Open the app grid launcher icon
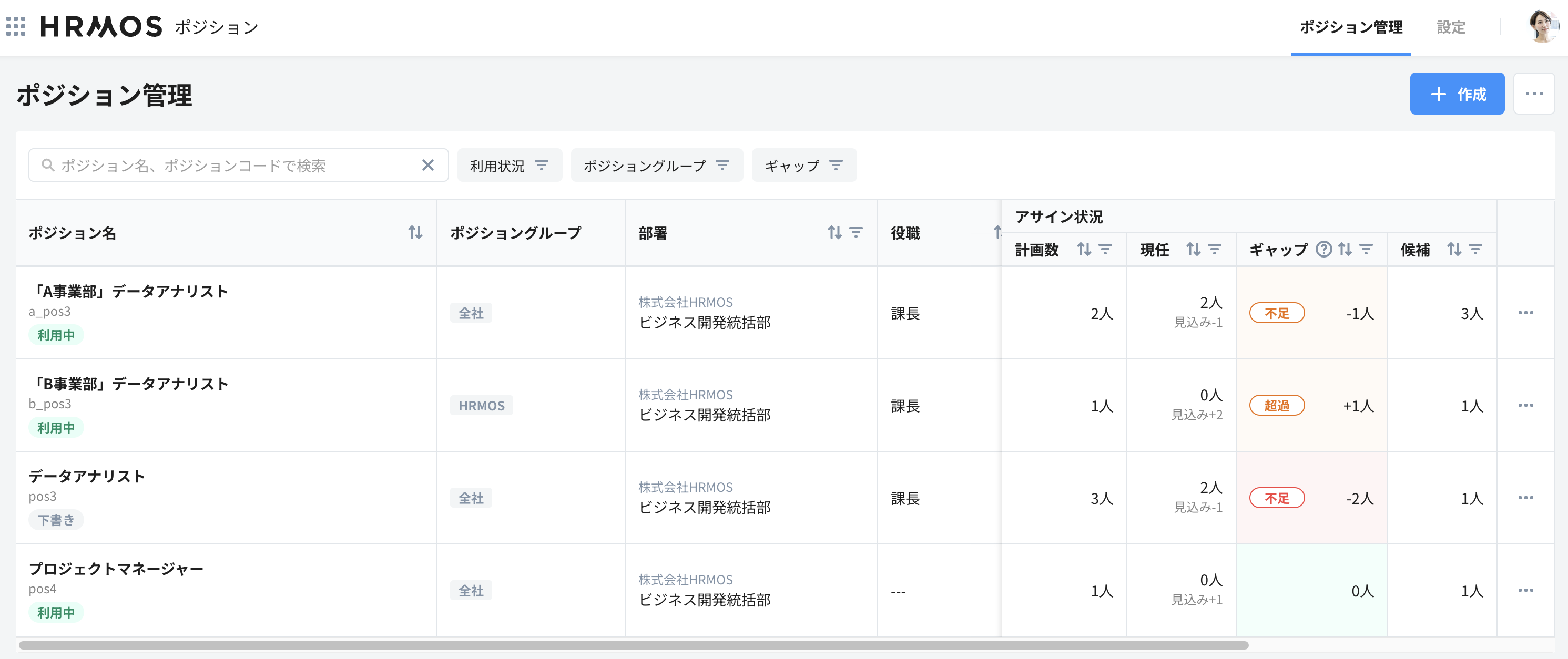 15,27
